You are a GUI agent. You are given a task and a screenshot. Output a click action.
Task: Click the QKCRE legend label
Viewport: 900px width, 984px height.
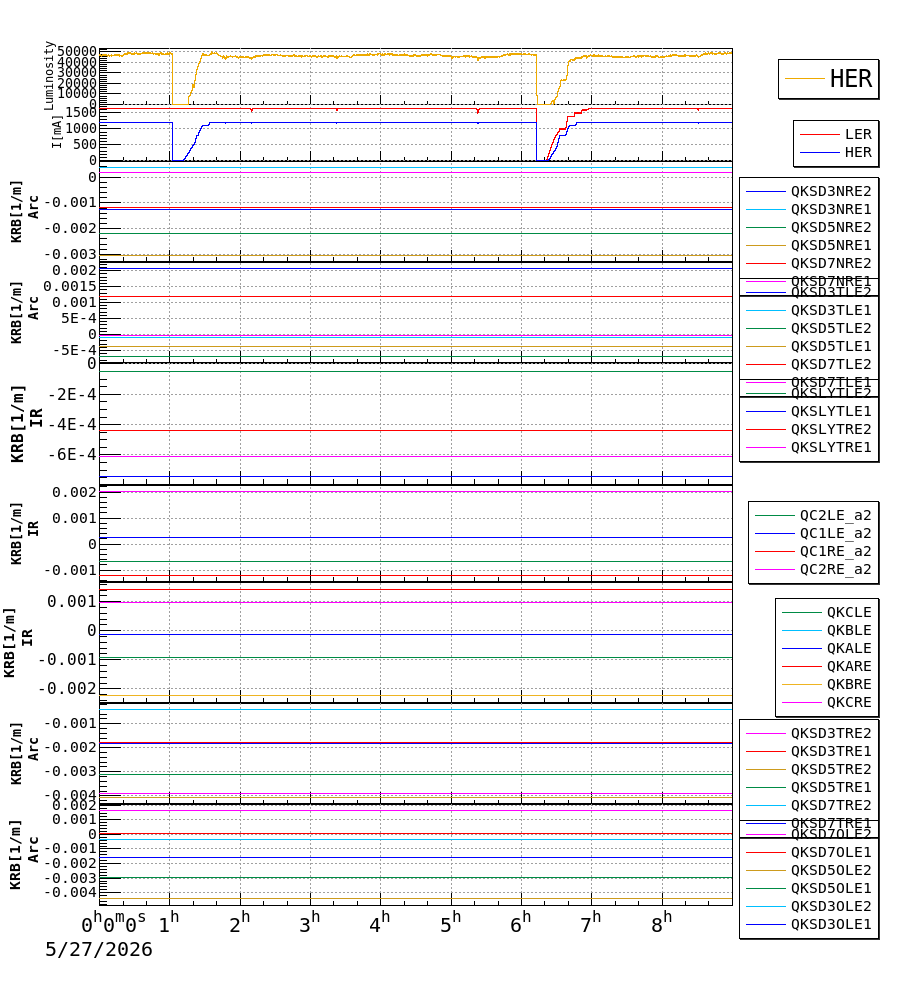pyautogui.click(x=849, y=703)
